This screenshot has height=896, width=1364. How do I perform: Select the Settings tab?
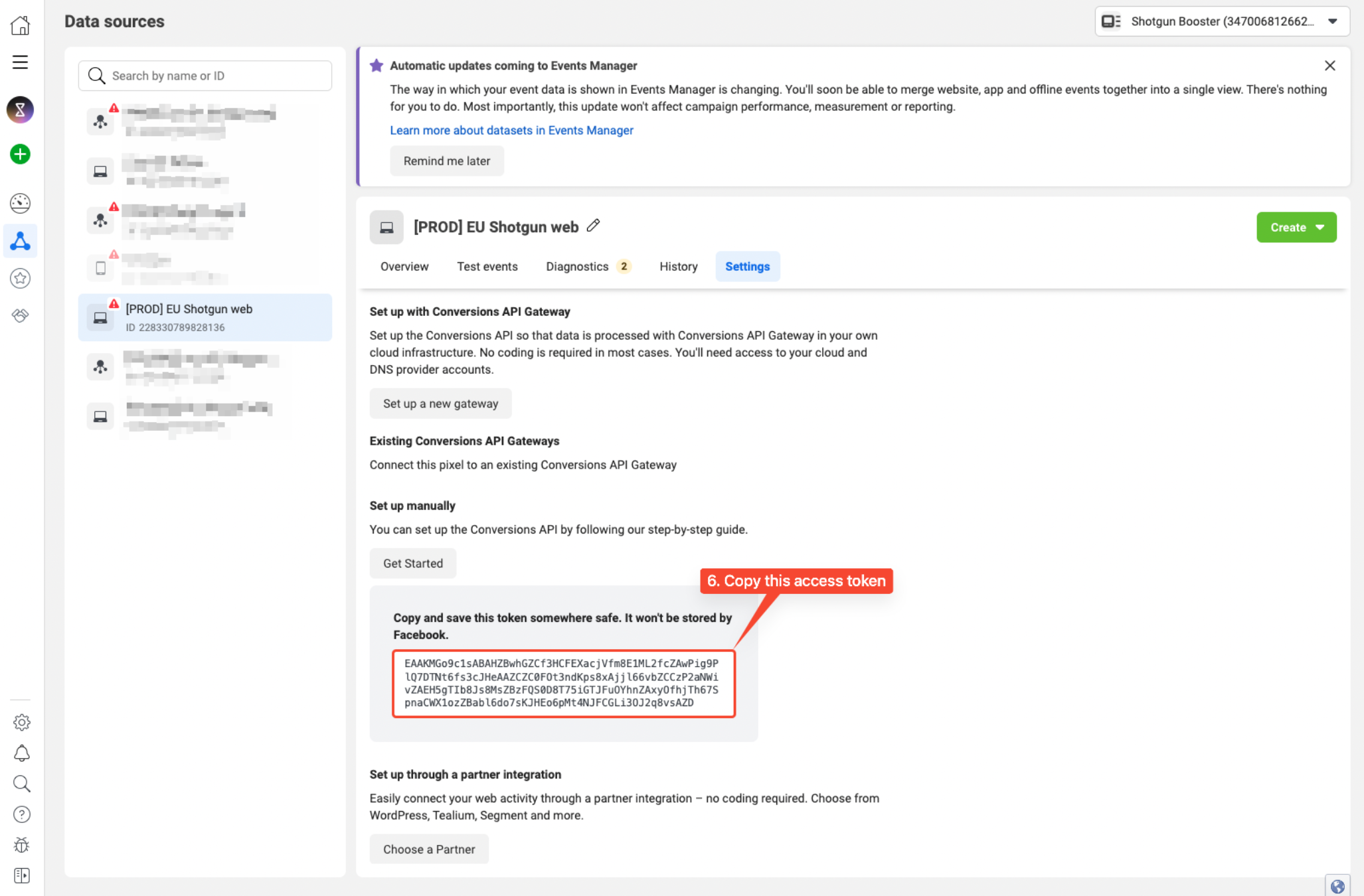click(747, 266)
